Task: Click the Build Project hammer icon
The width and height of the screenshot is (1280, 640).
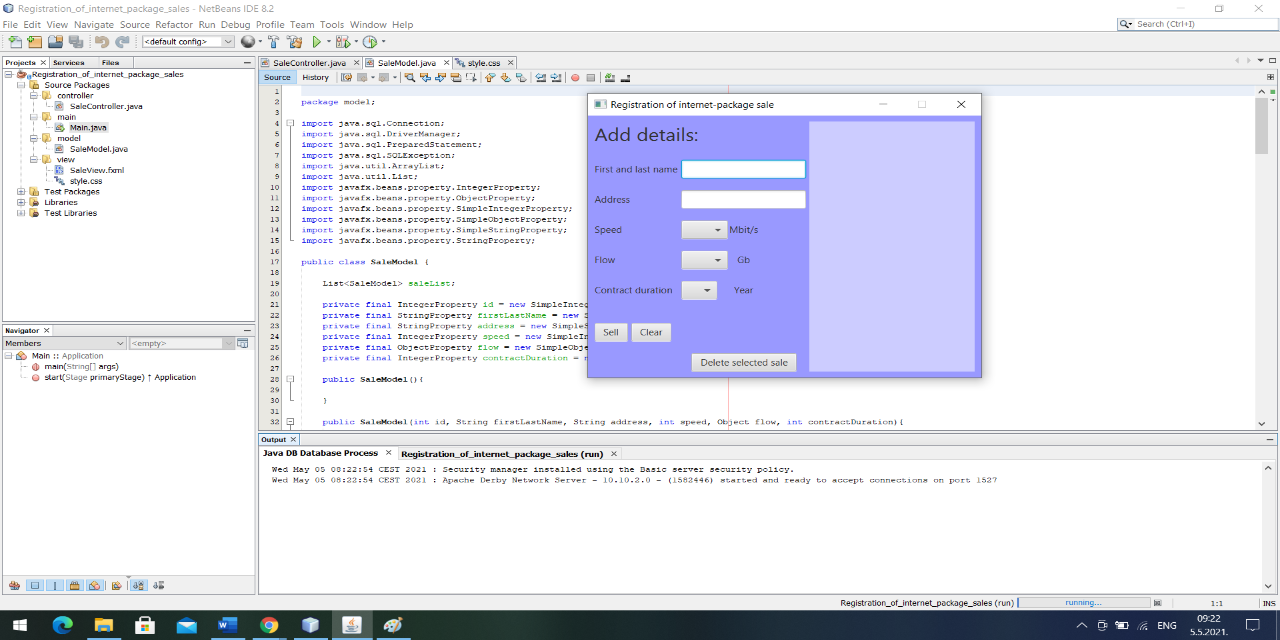Action: click(274, 42)
